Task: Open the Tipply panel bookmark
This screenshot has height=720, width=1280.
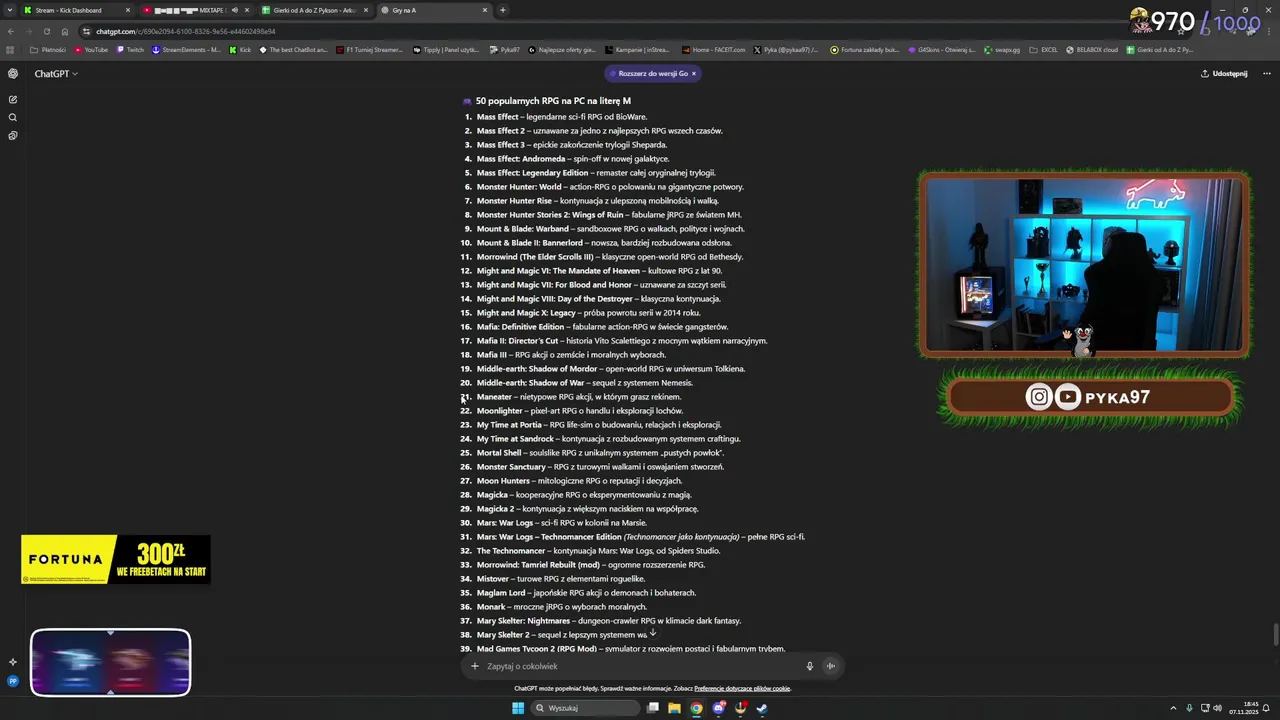Action: 446,49
